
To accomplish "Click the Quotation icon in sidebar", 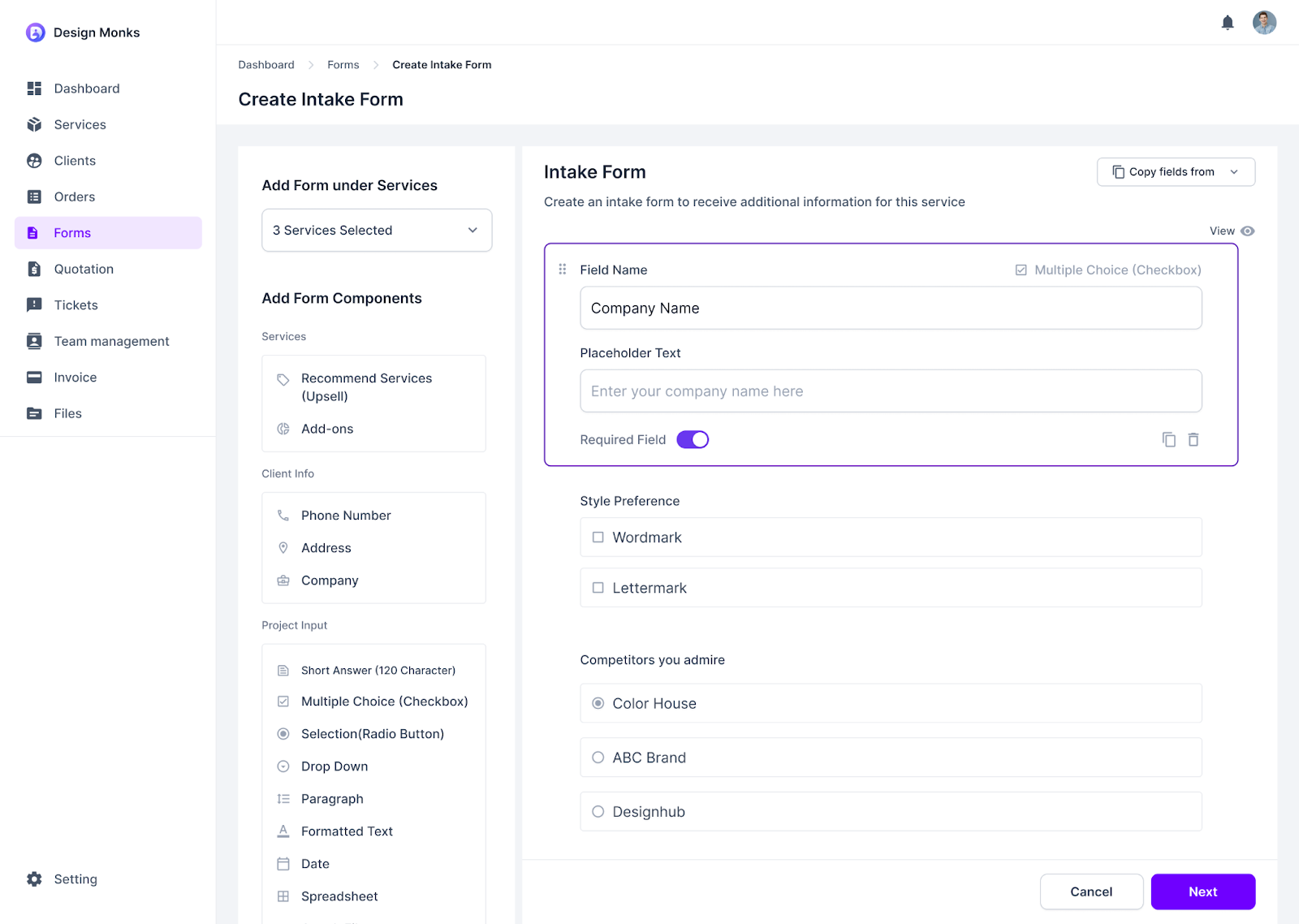I will tap(34, 269).
